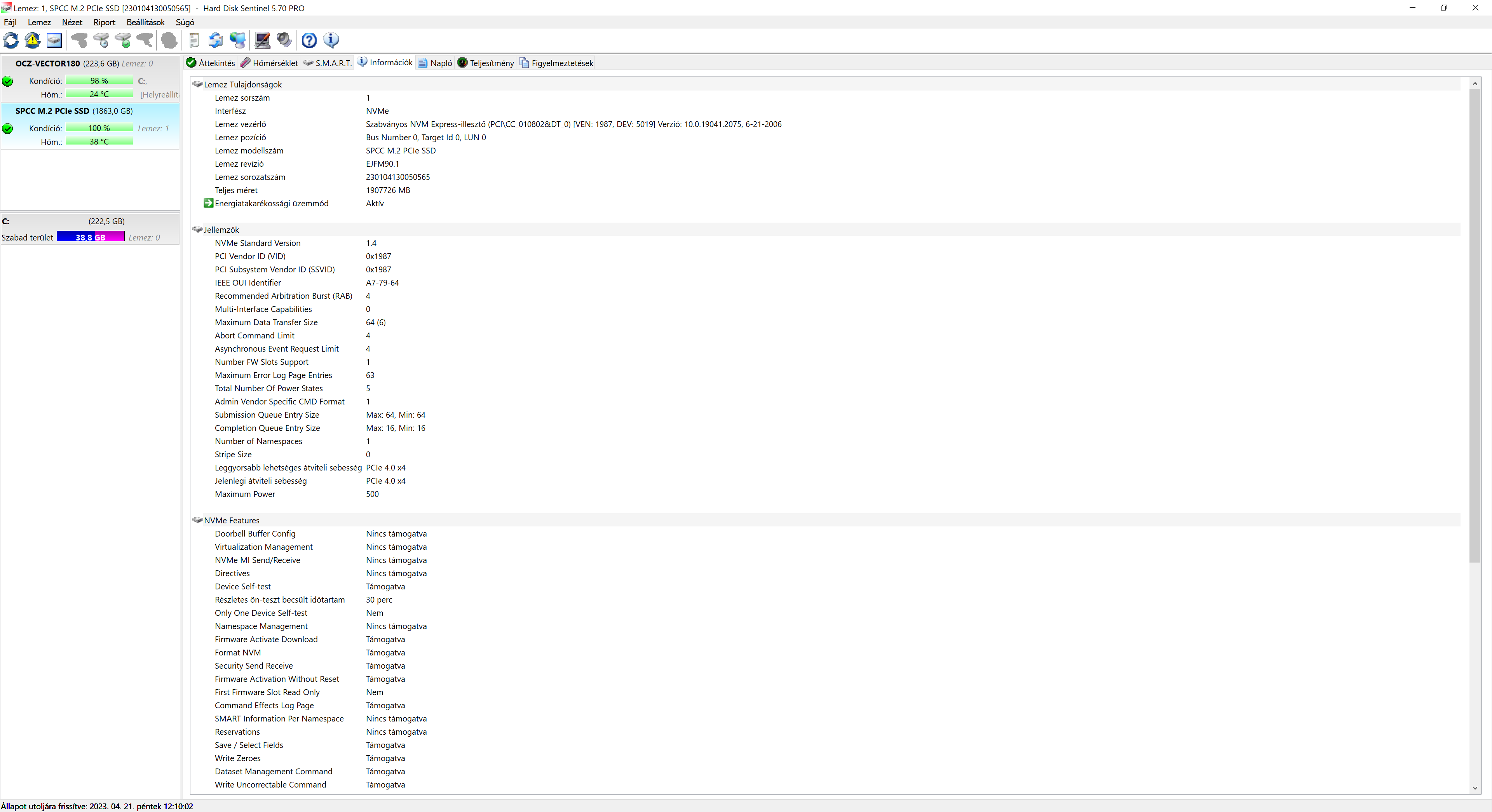This screenshot has height=812, width=1492.
Task: Select the OCZ-VECTOR180 disk entry
Action: (x=90, y=79)
